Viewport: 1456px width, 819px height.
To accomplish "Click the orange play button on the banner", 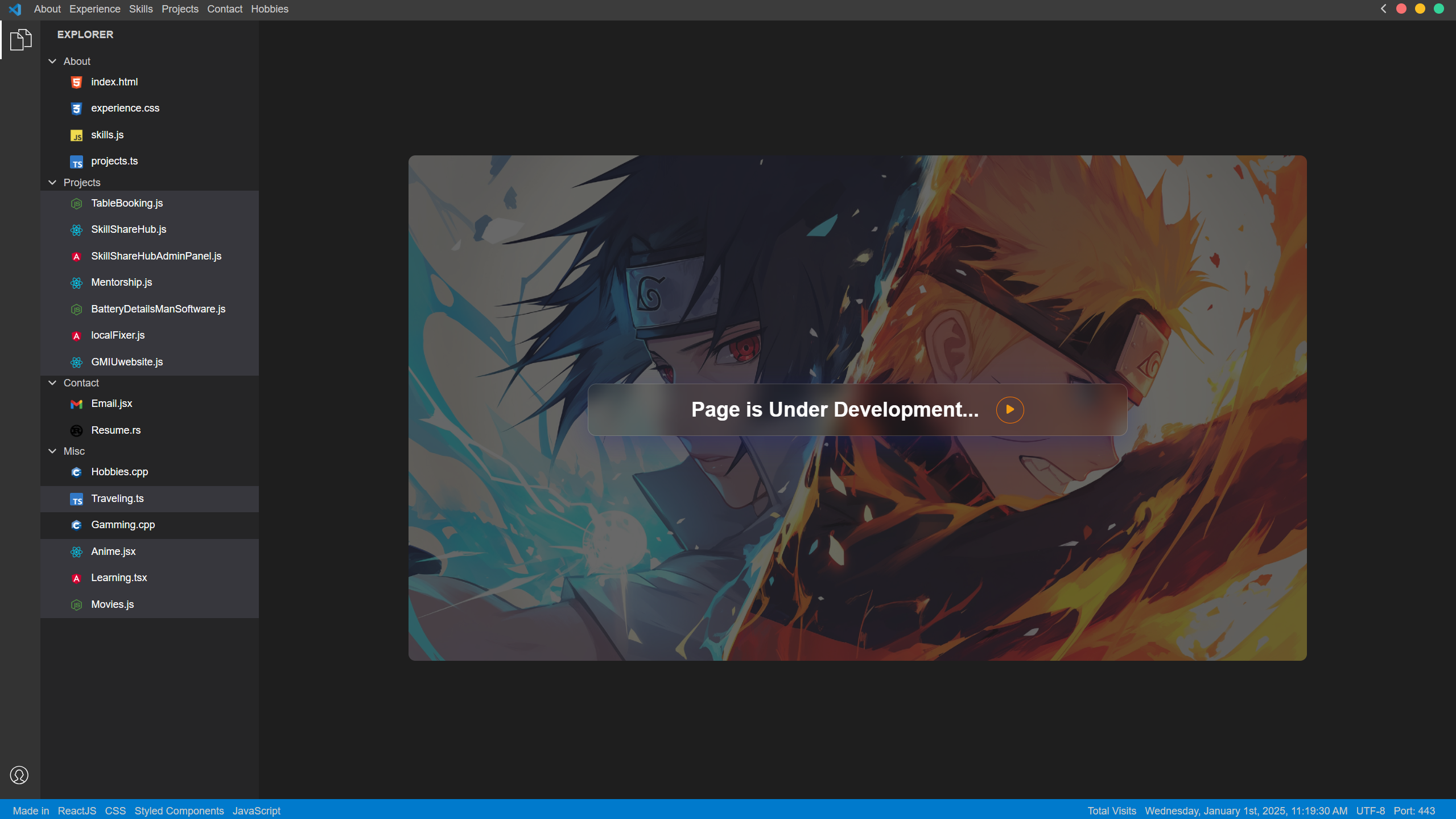I will [x=1010, y=410].
